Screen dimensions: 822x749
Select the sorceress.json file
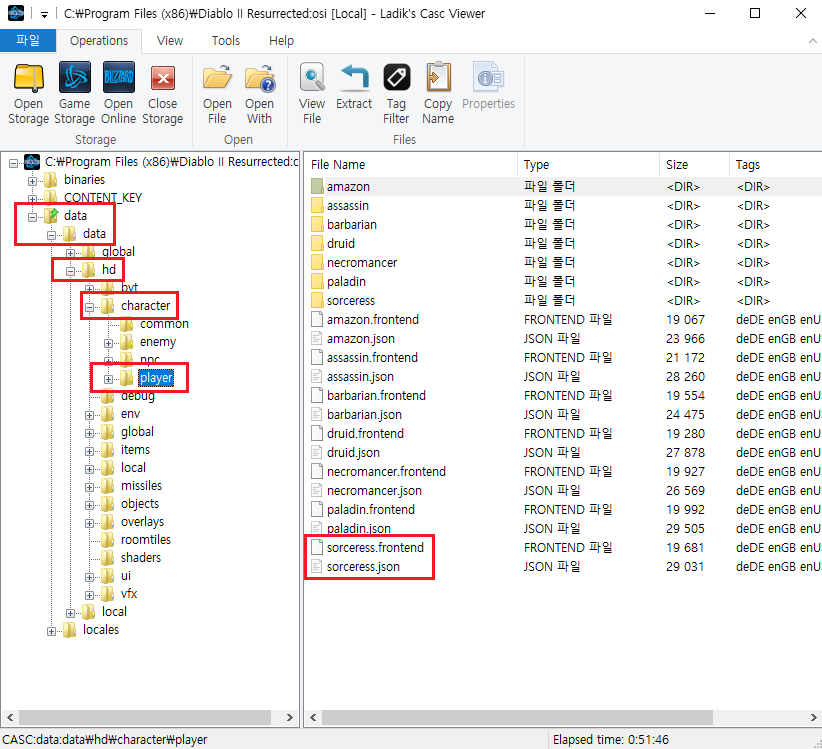click(363, 567)
